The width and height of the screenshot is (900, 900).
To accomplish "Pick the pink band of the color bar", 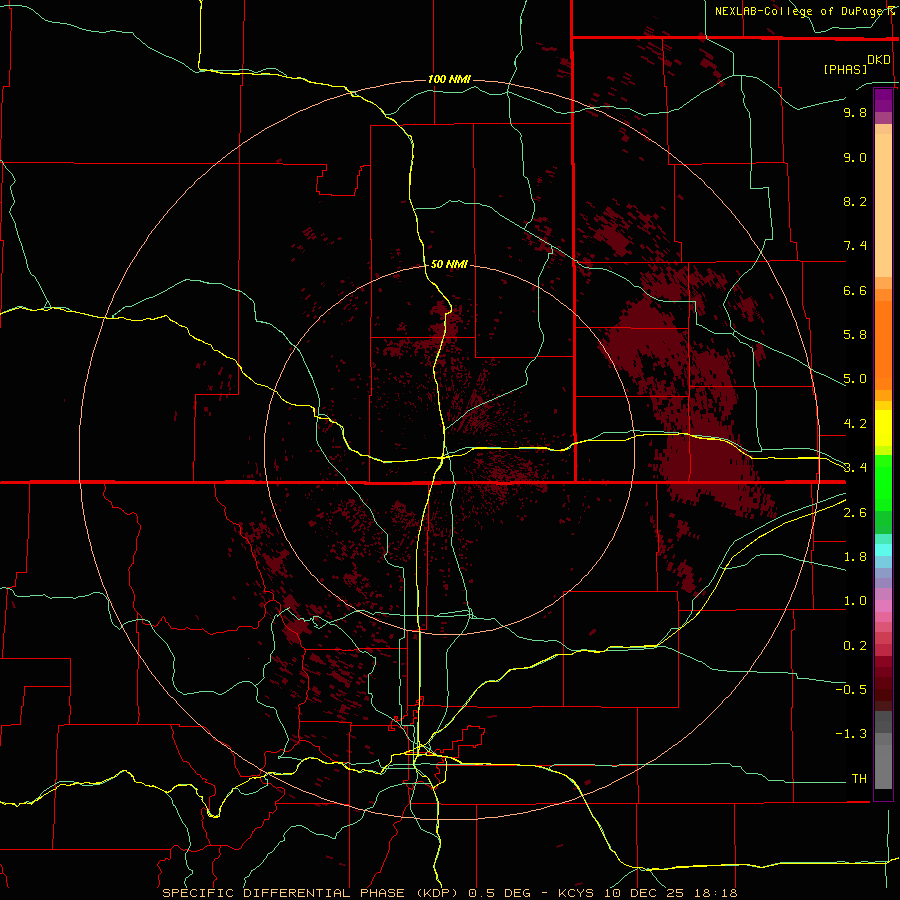I will pyautogui.click(x=883, y=606).
